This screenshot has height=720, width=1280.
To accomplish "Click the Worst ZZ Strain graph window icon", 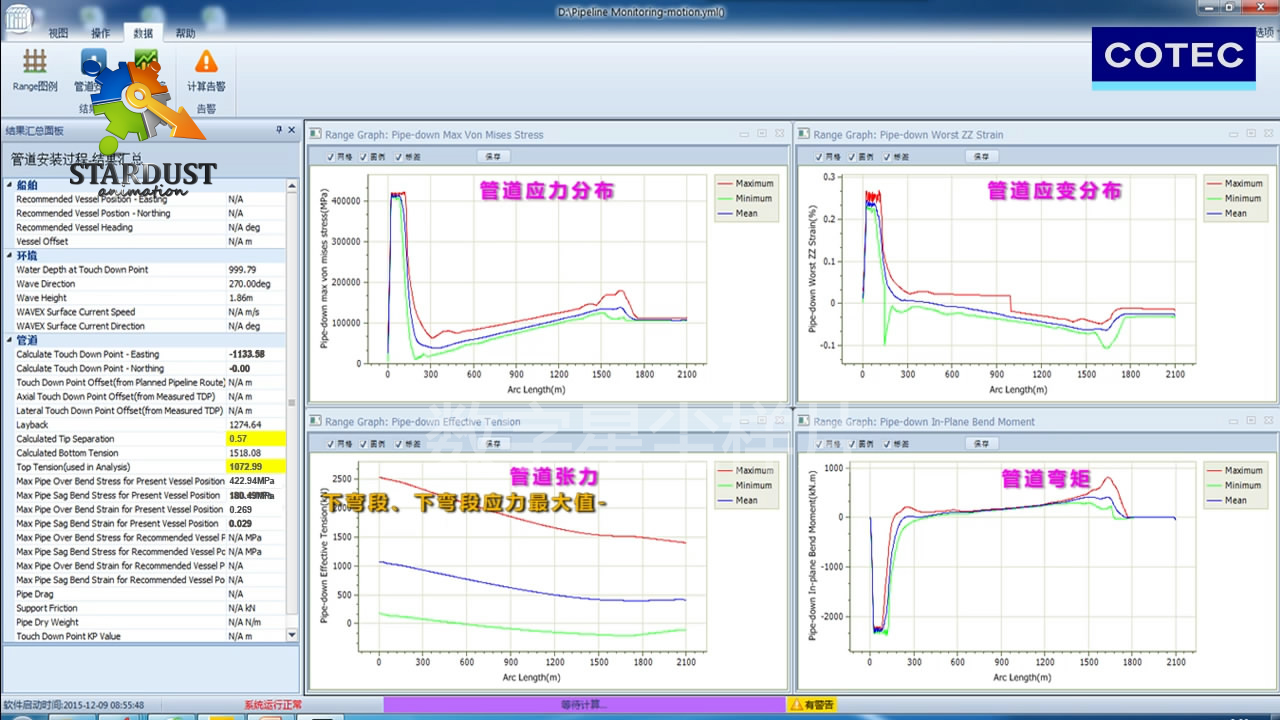I will point(804,134).
